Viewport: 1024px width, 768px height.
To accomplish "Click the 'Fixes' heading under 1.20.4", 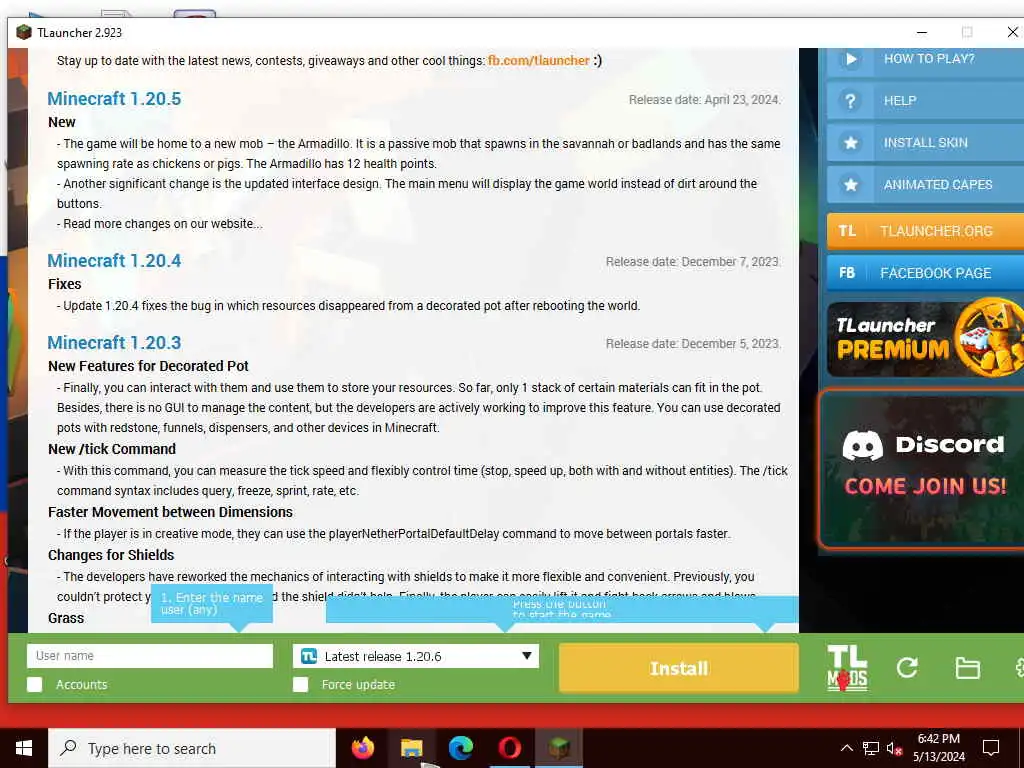I will coord(65,284).
